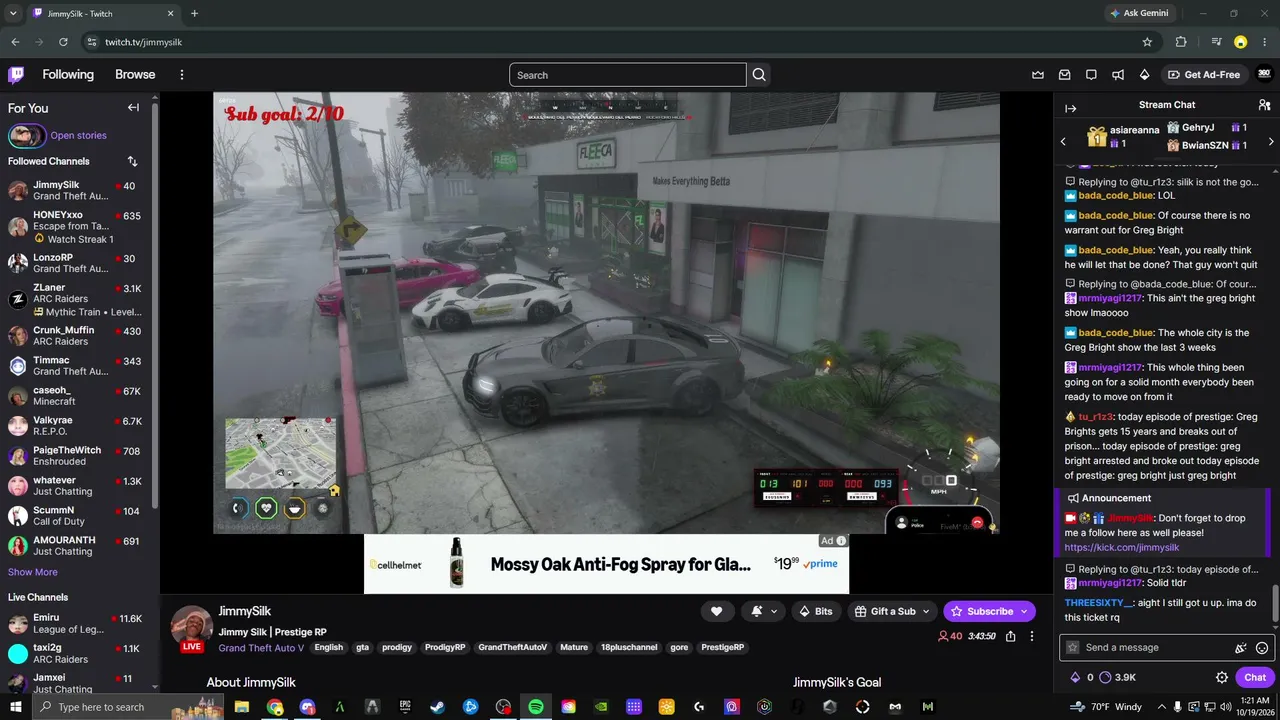Show next gift leaderboard entries arrow

(1271, 142)
